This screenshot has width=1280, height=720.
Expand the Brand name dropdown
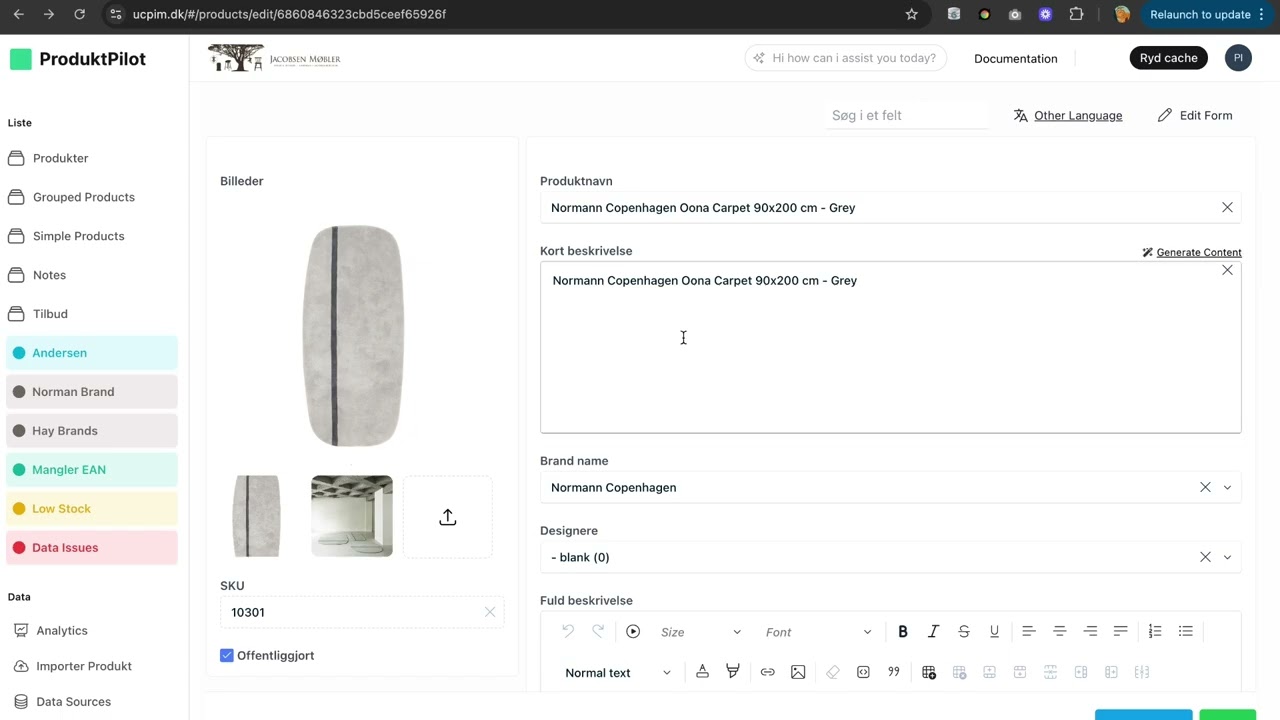[1227, 487]
